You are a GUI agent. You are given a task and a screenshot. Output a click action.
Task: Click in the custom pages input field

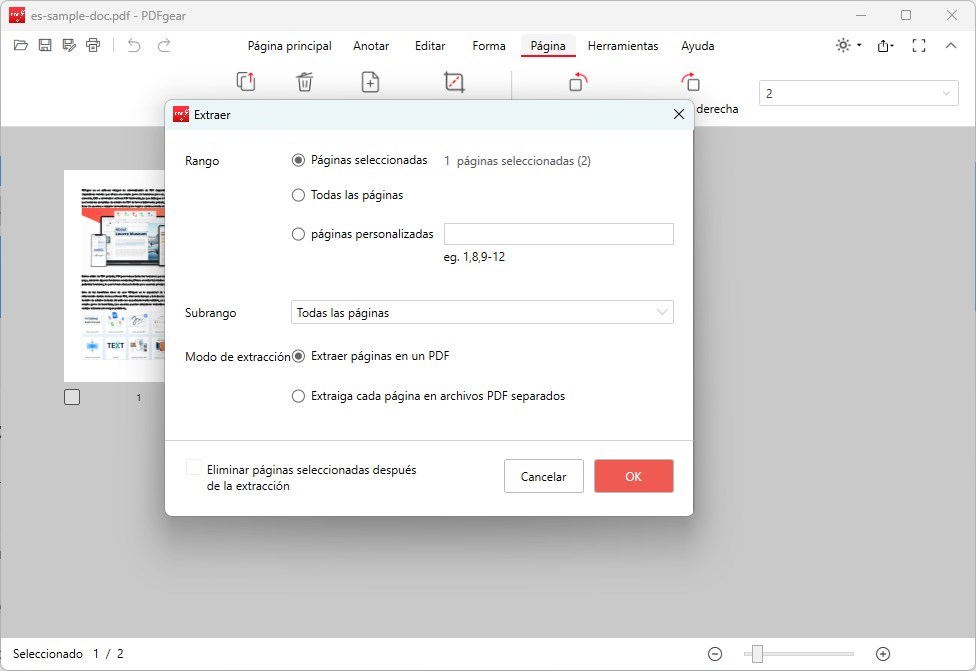[x=558, y=233]
